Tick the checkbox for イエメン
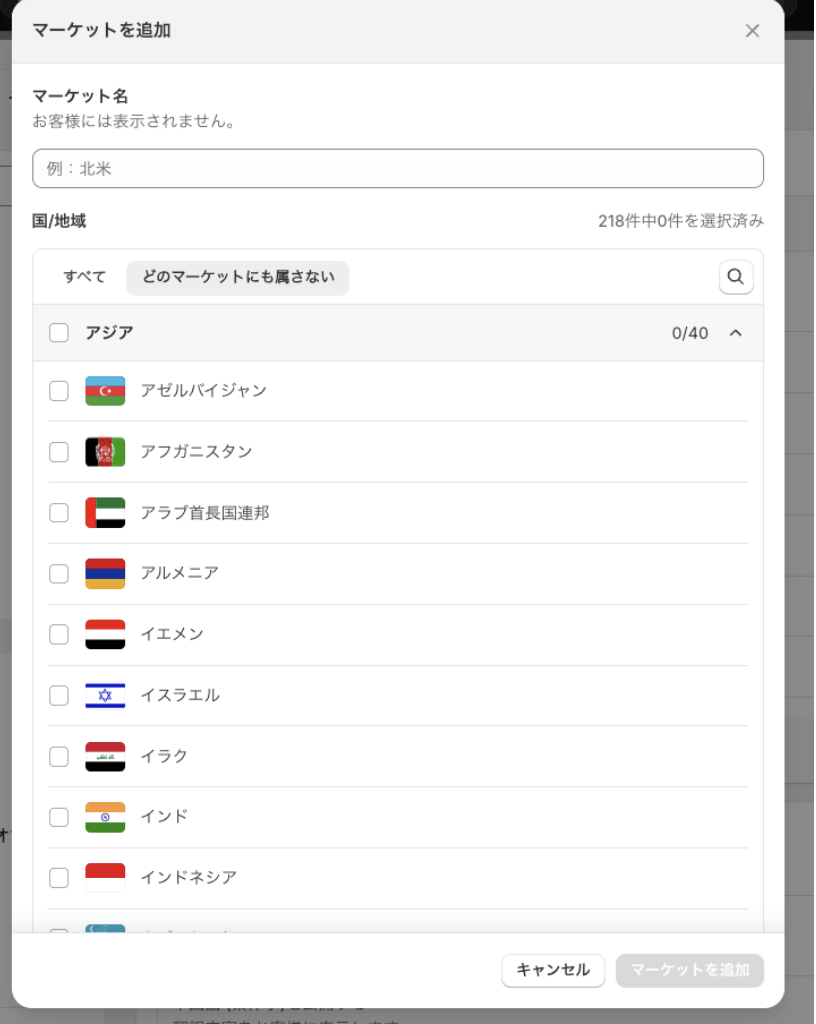 point(59,635)
